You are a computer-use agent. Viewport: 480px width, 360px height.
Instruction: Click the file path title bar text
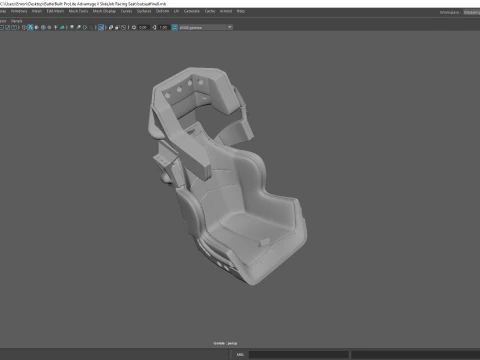click(83, 4)
